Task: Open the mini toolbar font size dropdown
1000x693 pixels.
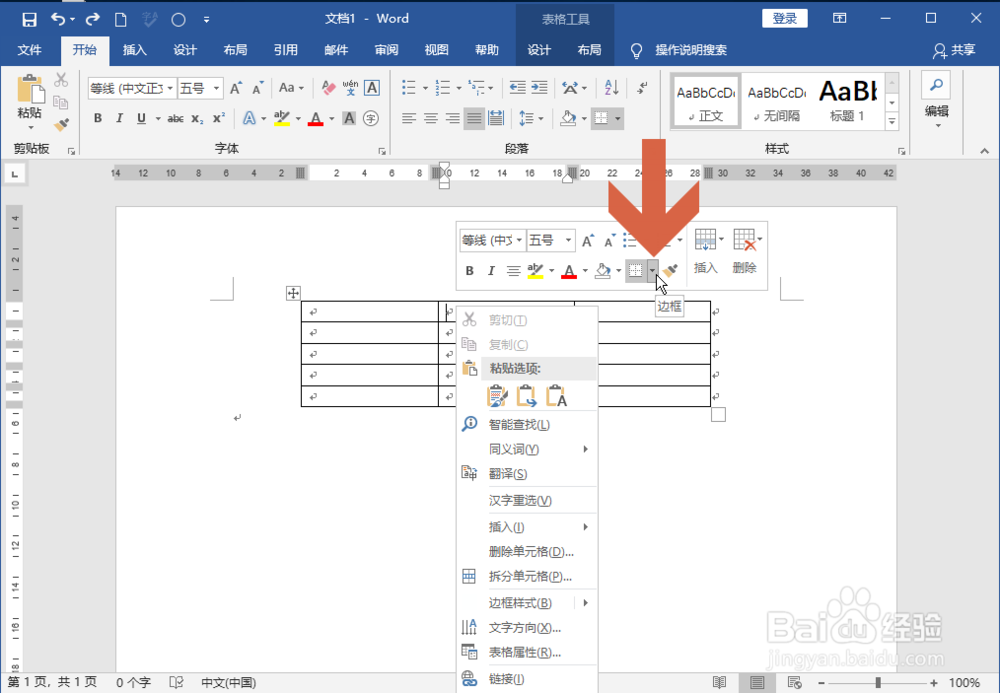Action: point(568,240)
